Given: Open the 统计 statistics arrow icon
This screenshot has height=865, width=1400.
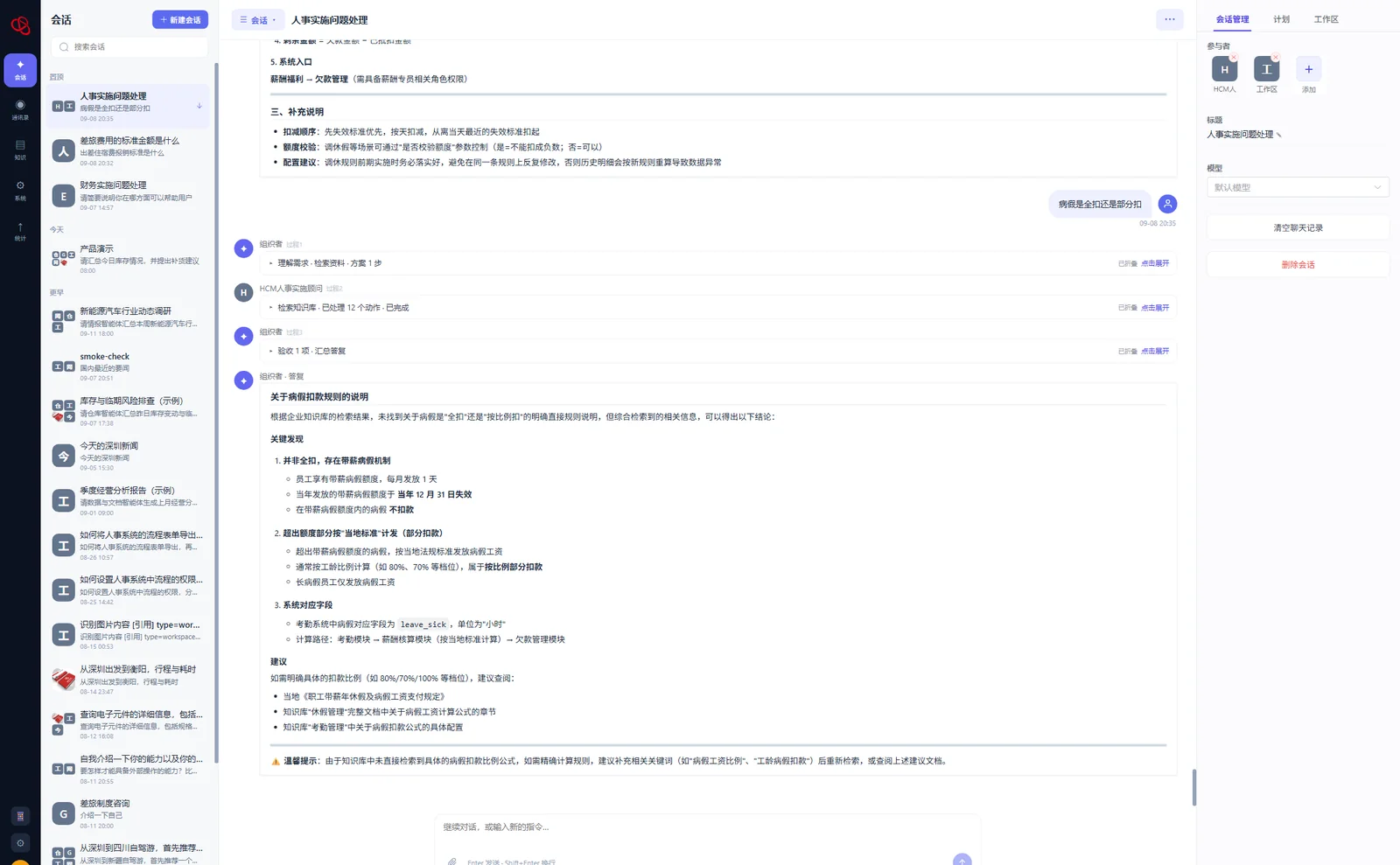Looking at the screenshot, I should click(x=20, y=231).
